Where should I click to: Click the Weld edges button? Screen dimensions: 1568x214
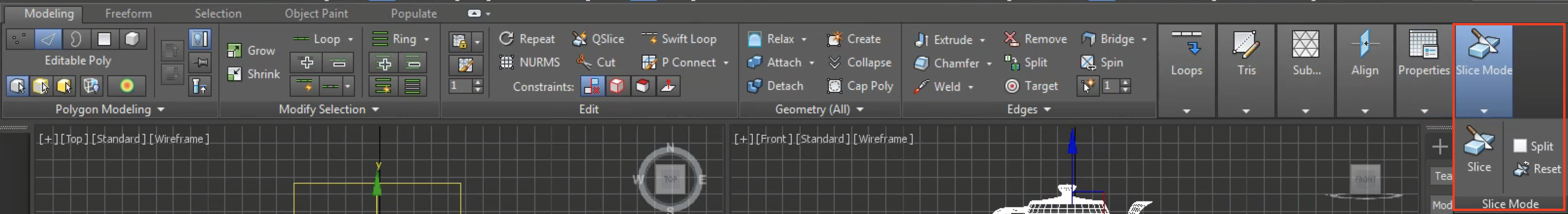pos(938,86)
